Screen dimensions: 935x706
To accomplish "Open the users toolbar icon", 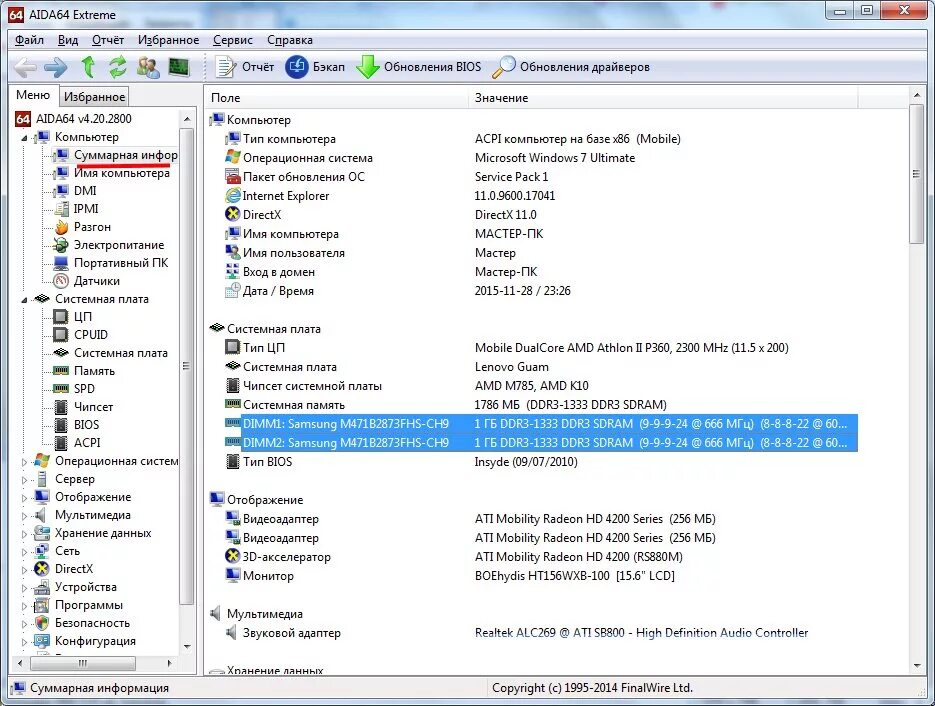I will click(148, 67).
